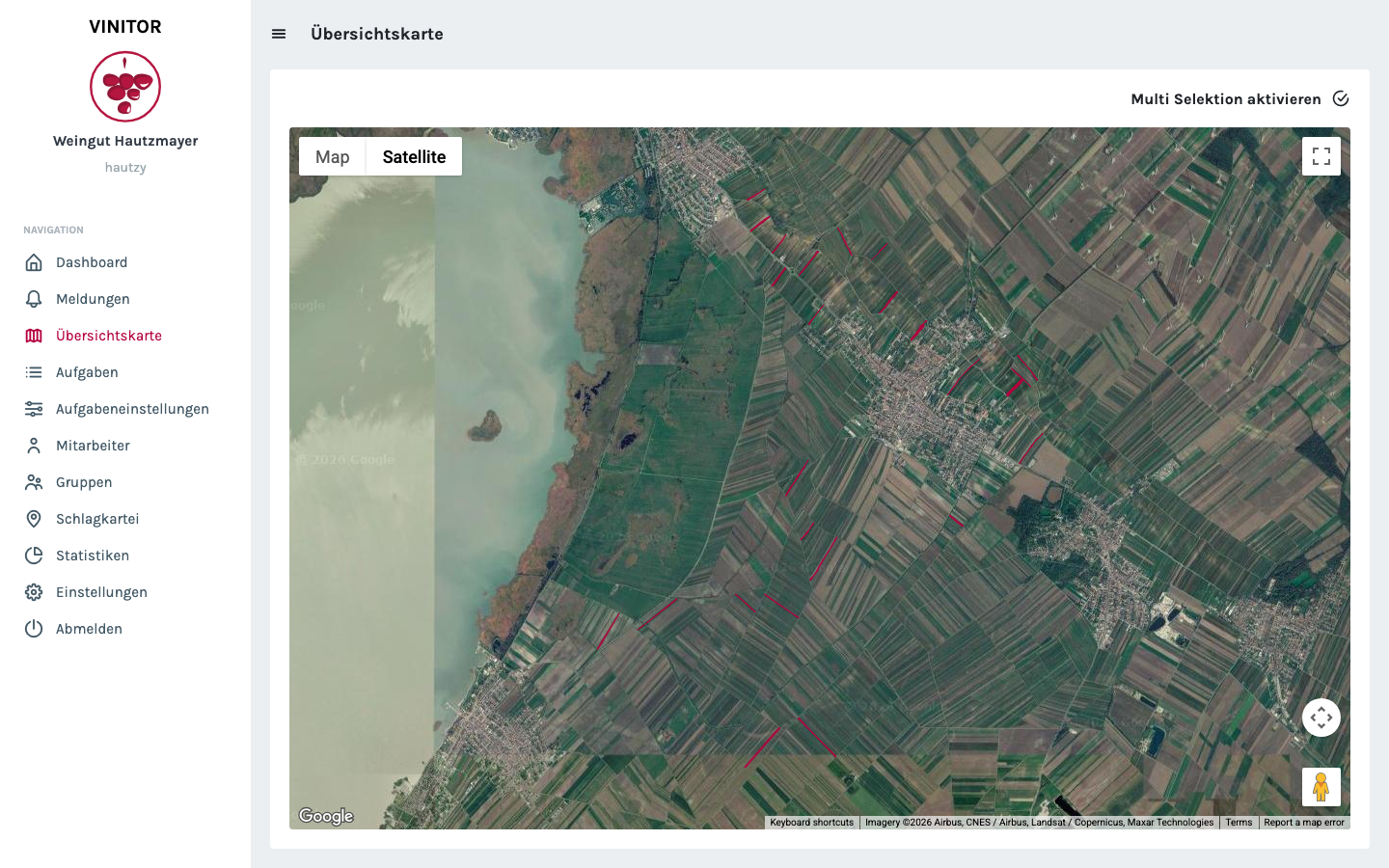Image resolution: width=1389 pixels, height=868 pixels.
Task: Click the Statistiken pie chart icon
Action: click(34, 556)
